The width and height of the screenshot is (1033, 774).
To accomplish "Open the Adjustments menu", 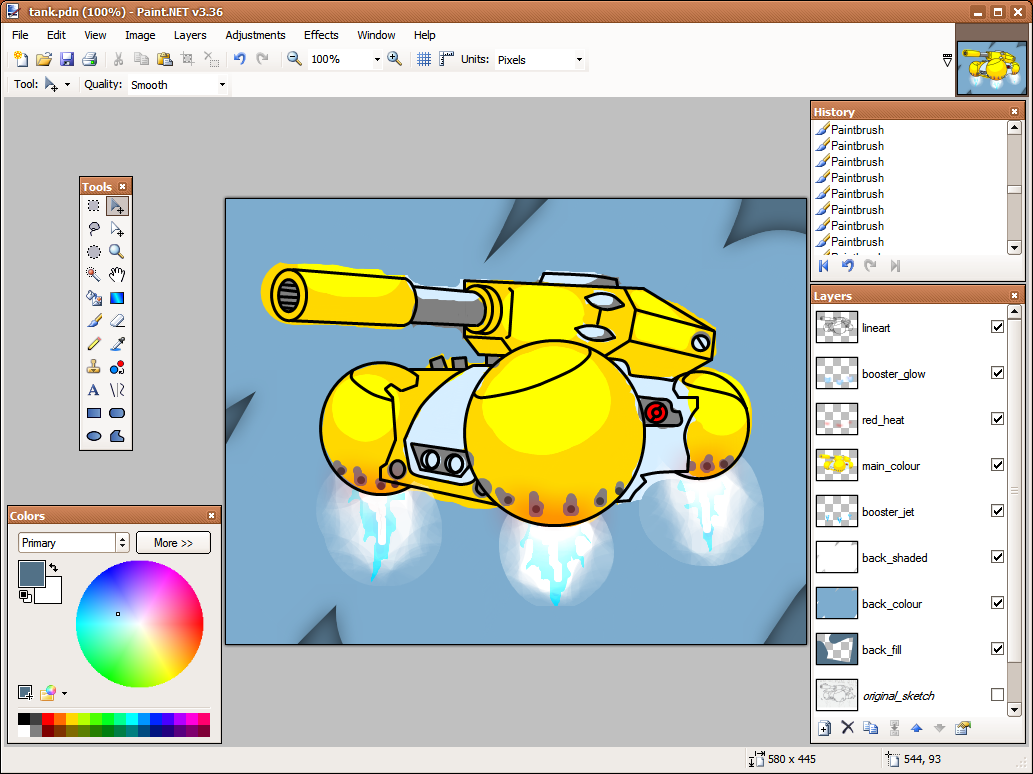I will tap(255, 35).
